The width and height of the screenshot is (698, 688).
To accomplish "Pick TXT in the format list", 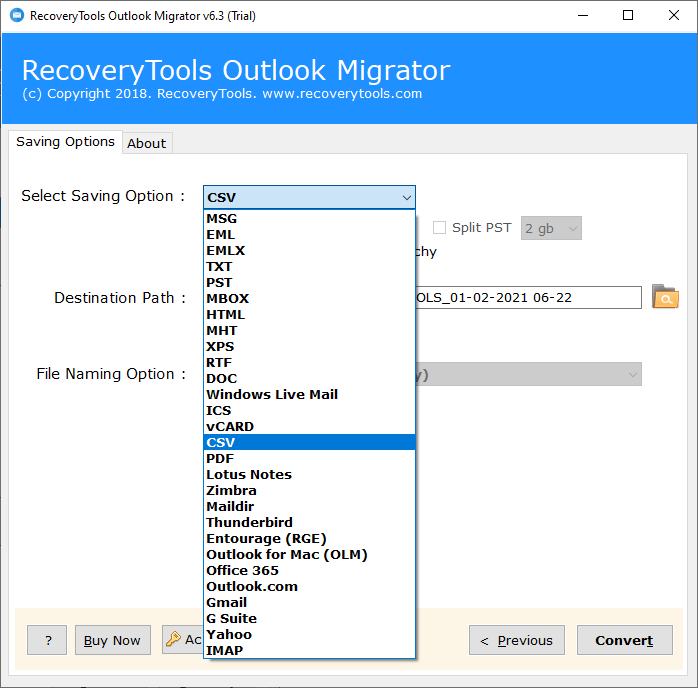I will coord(309,267).
